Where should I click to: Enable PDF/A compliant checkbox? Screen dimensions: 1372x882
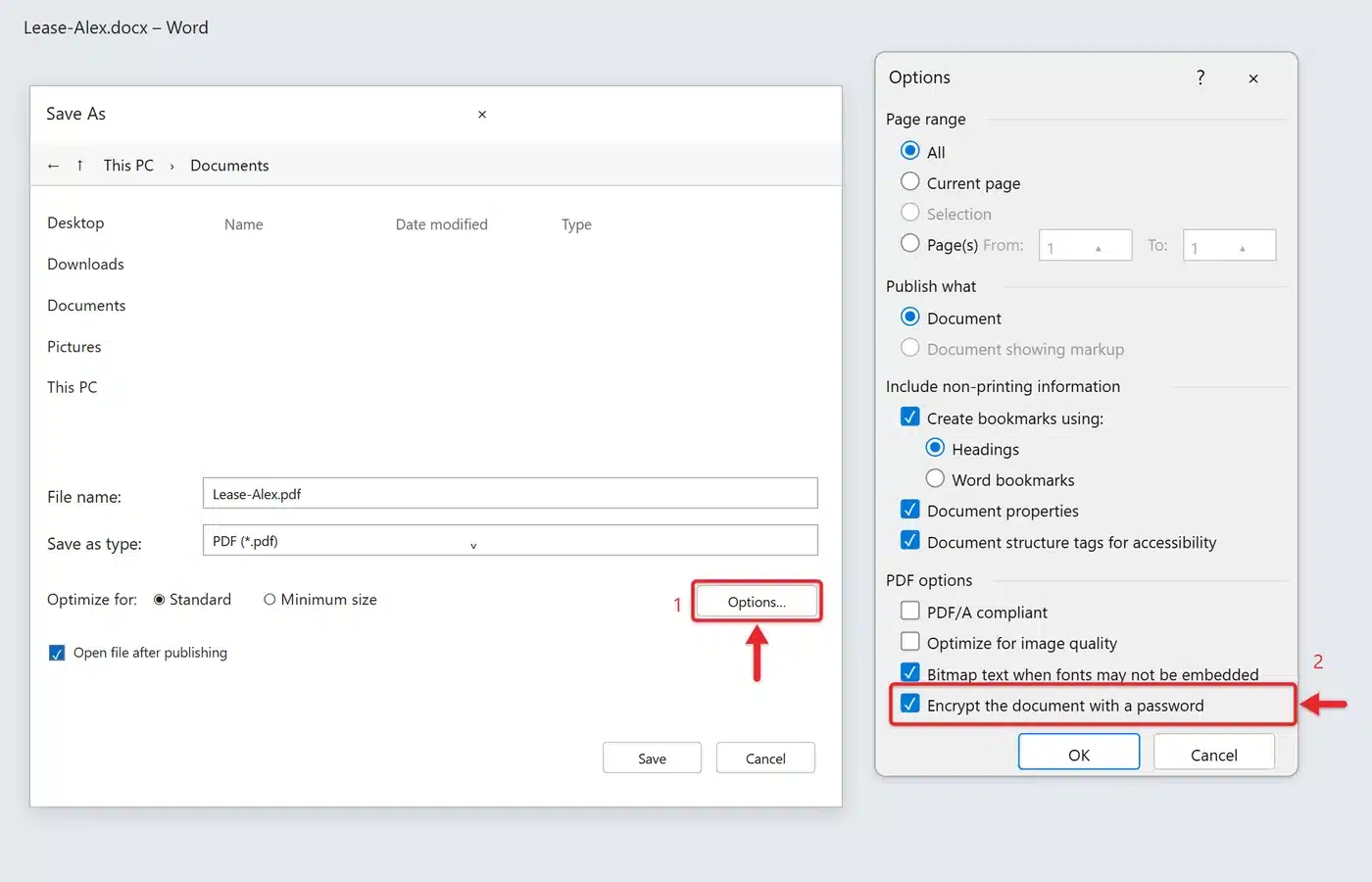909,611
